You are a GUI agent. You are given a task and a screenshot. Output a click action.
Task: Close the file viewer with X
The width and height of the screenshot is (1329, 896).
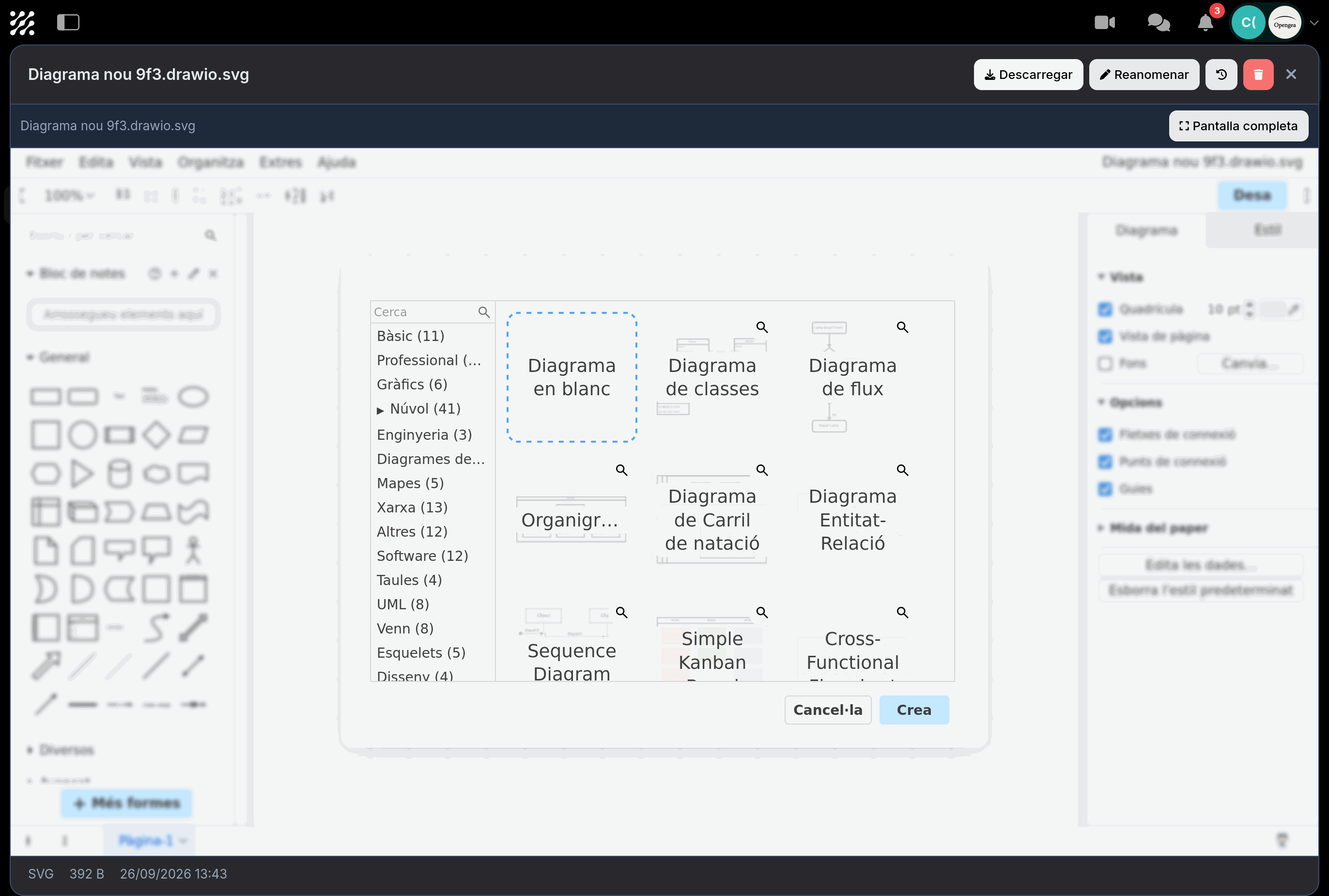click(x=1291, y=74)
